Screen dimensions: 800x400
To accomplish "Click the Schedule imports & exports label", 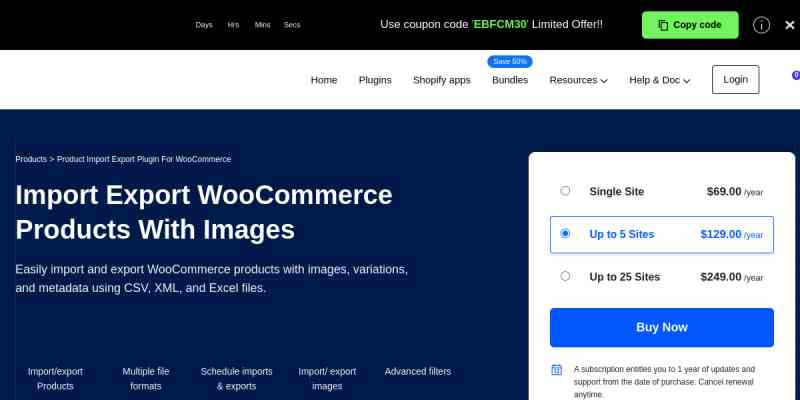I will [x=236, y=379].
